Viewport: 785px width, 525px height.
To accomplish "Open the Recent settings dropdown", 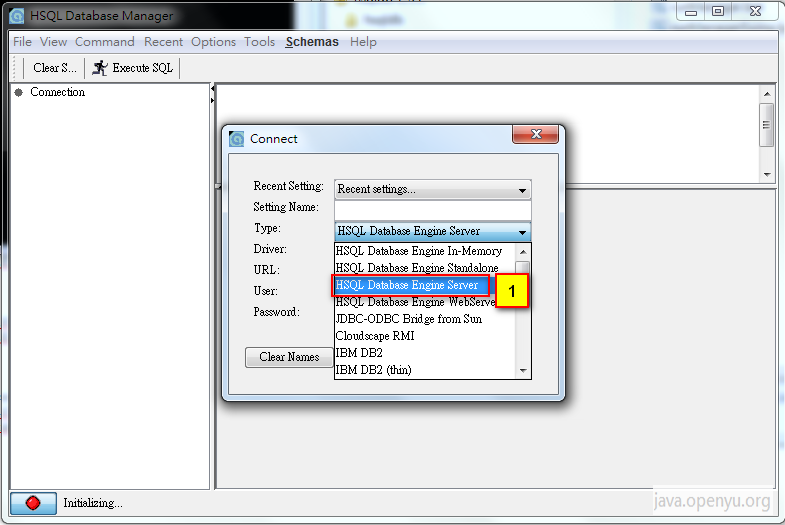I will point(433,189).
